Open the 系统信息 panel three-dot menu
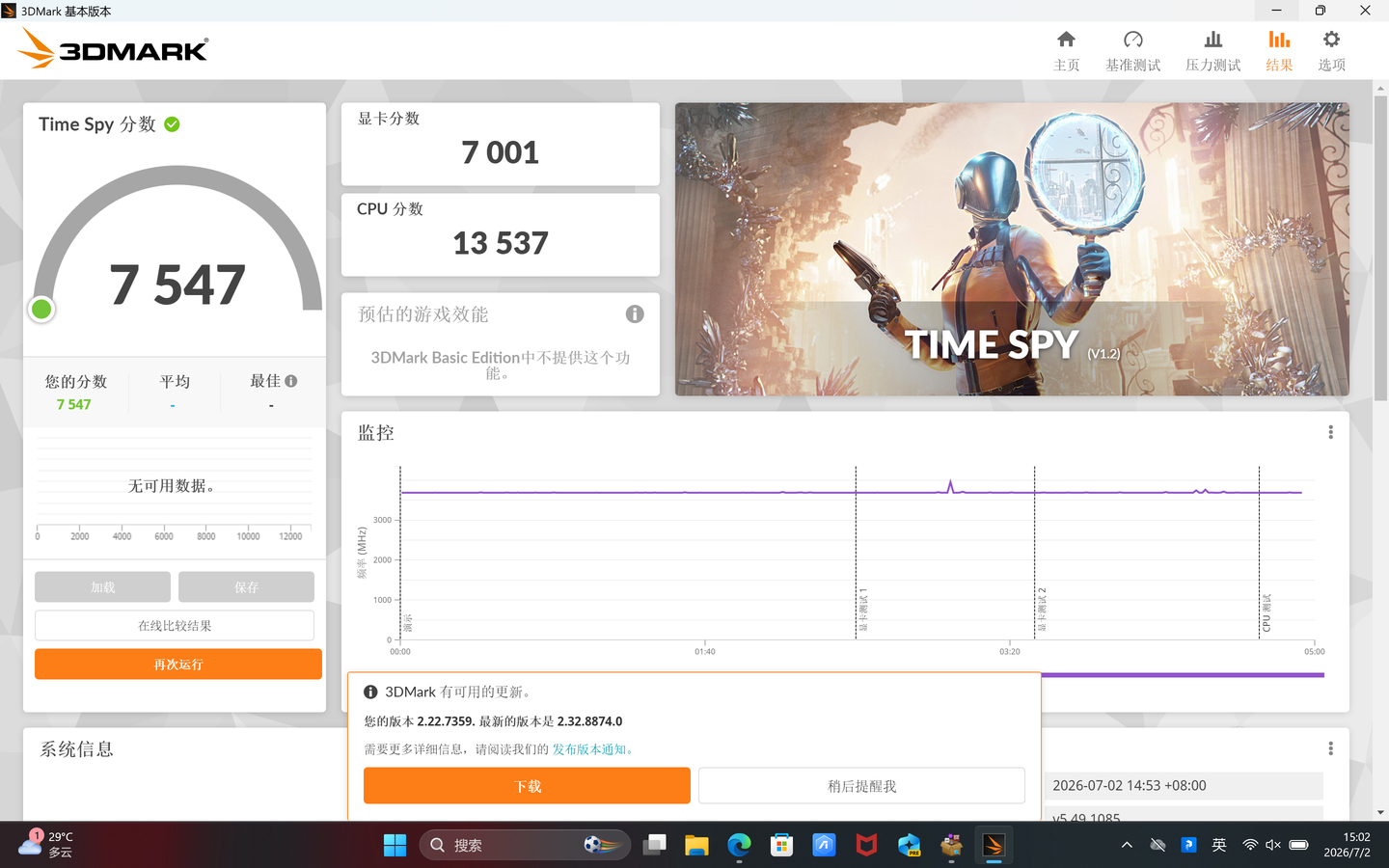 [1331, 748]
